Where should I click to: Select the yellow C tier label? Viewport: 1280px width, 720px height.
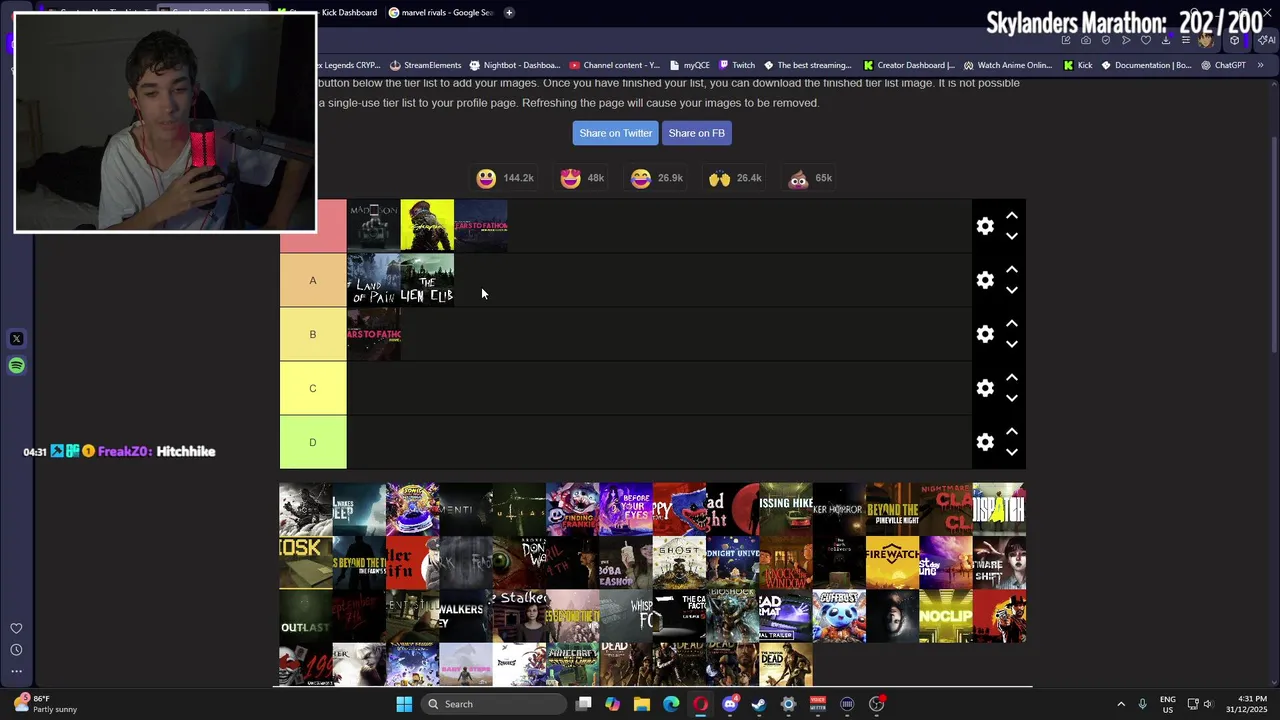tap(313, 388)
